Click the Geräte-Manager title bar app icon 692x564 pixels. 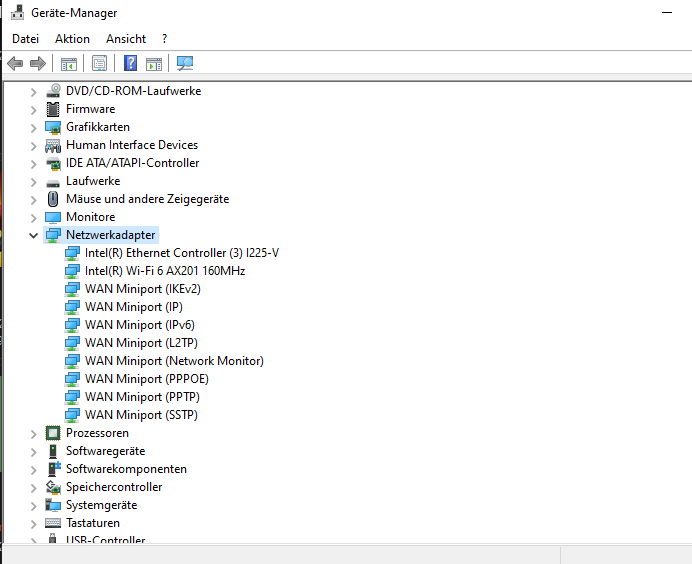18,12
